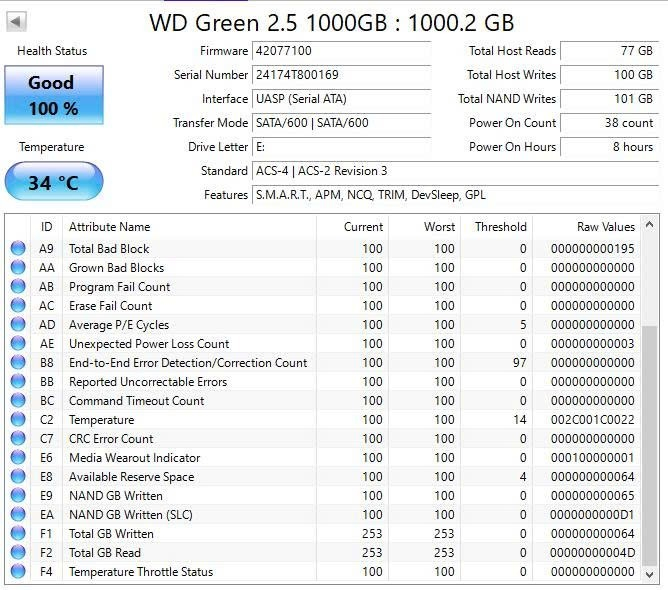Select the Average P/E Cycles attribute name

[x=119, y=325]
